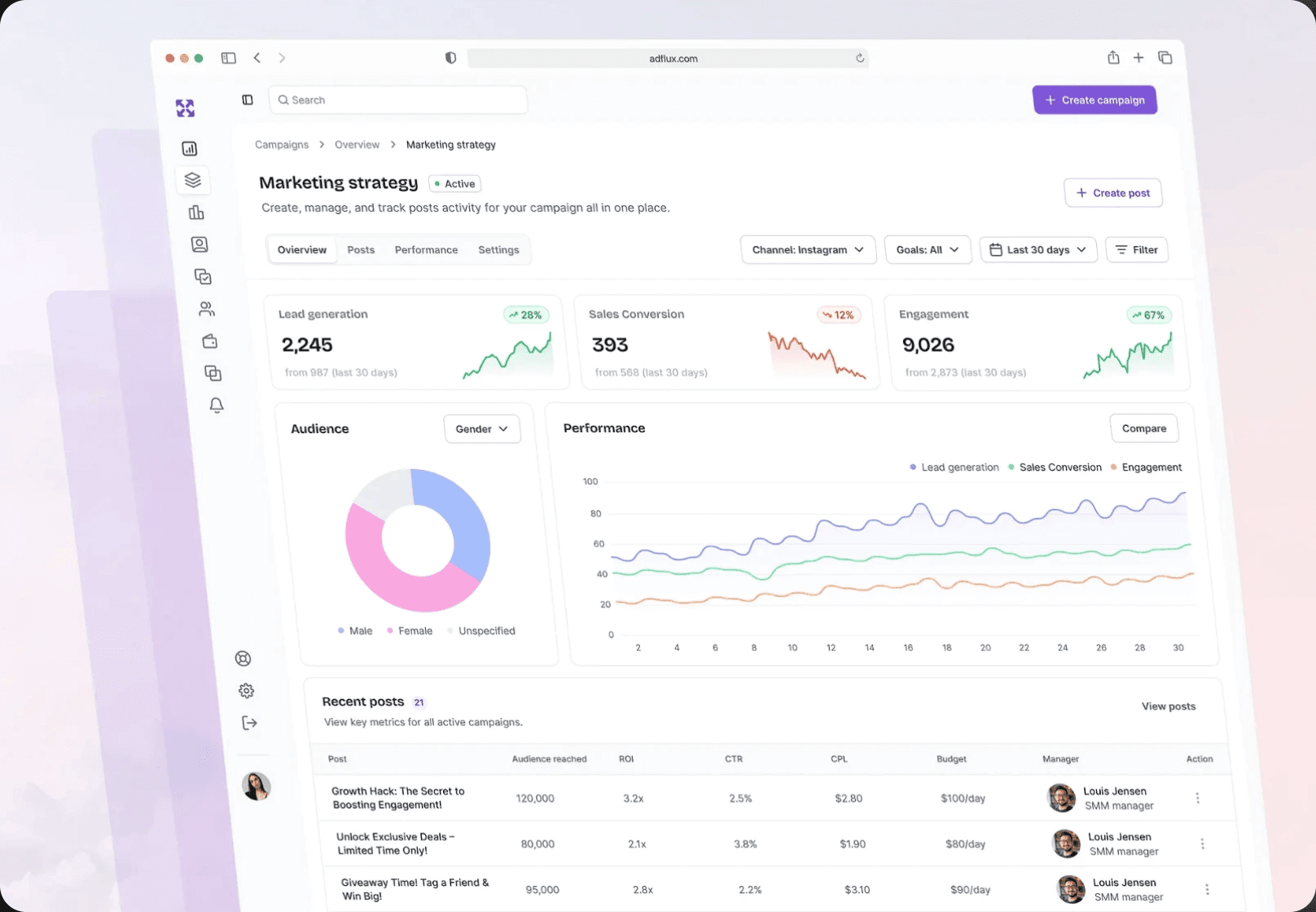Open the Last 30 days date dropdown
Image resolution: width=1316 pixels, height=912 pixels.
(x=1038, y=250)
